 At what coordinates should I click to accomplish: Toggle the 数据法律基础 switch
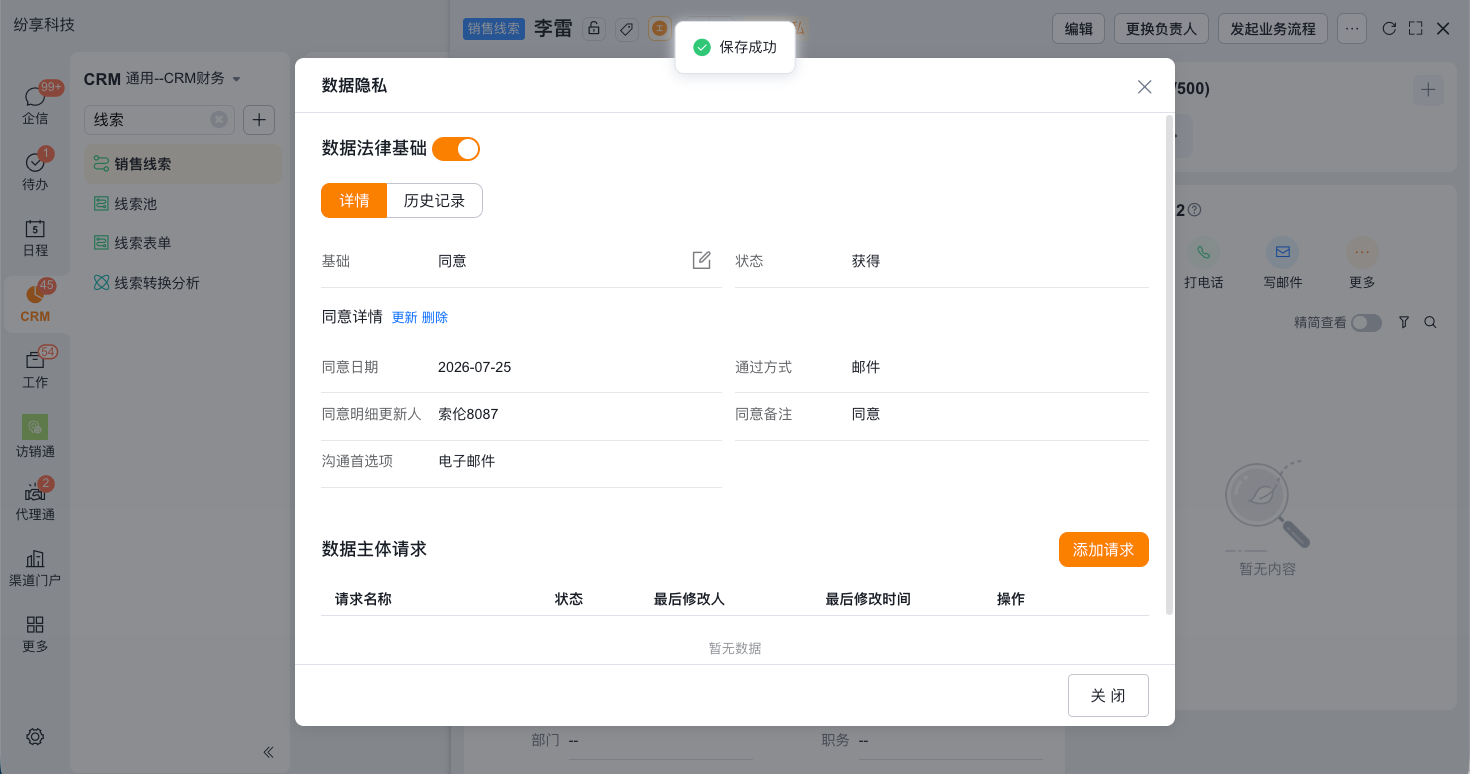(456, 148)
